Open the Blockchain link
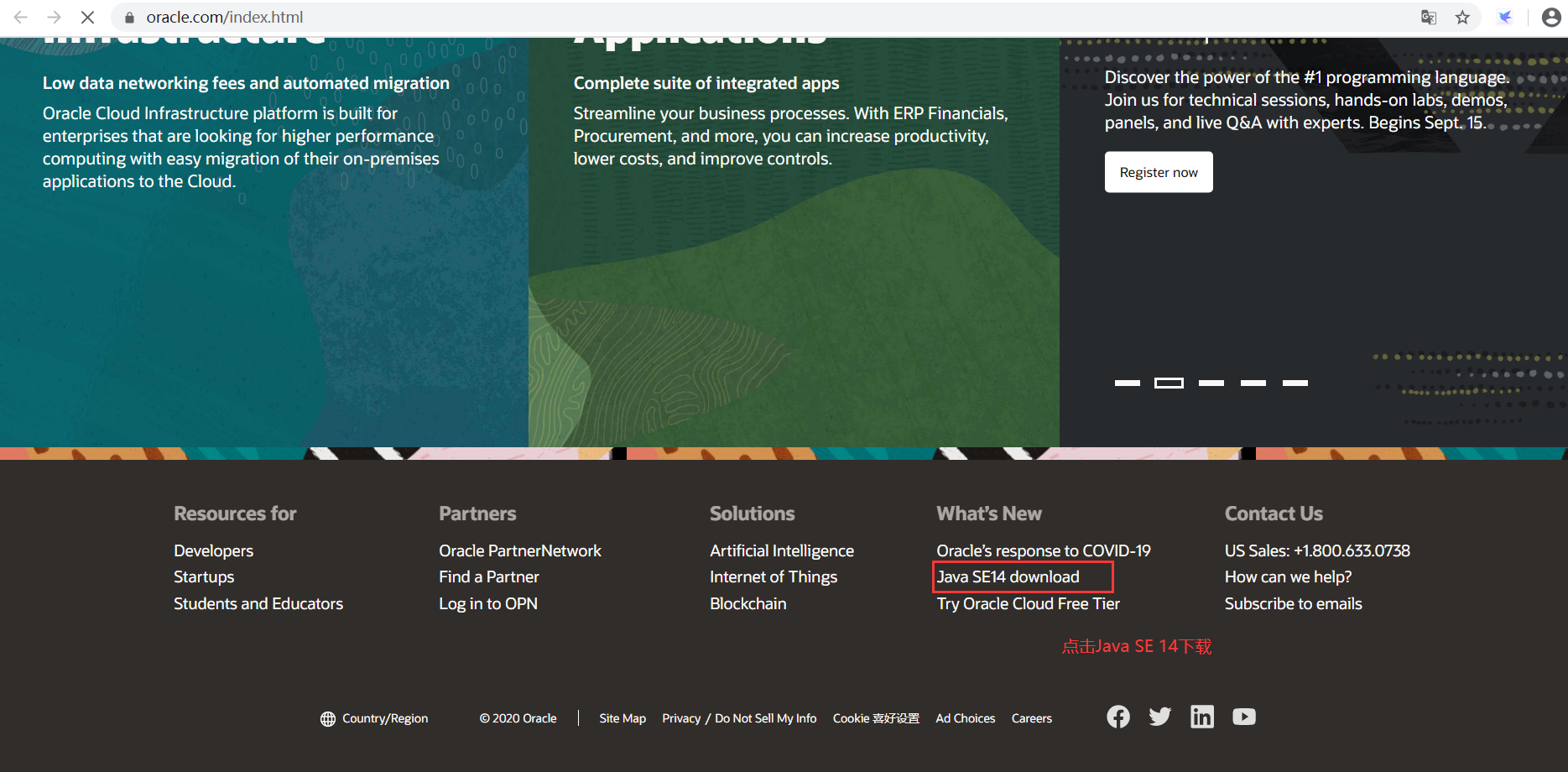 [748, 603]
